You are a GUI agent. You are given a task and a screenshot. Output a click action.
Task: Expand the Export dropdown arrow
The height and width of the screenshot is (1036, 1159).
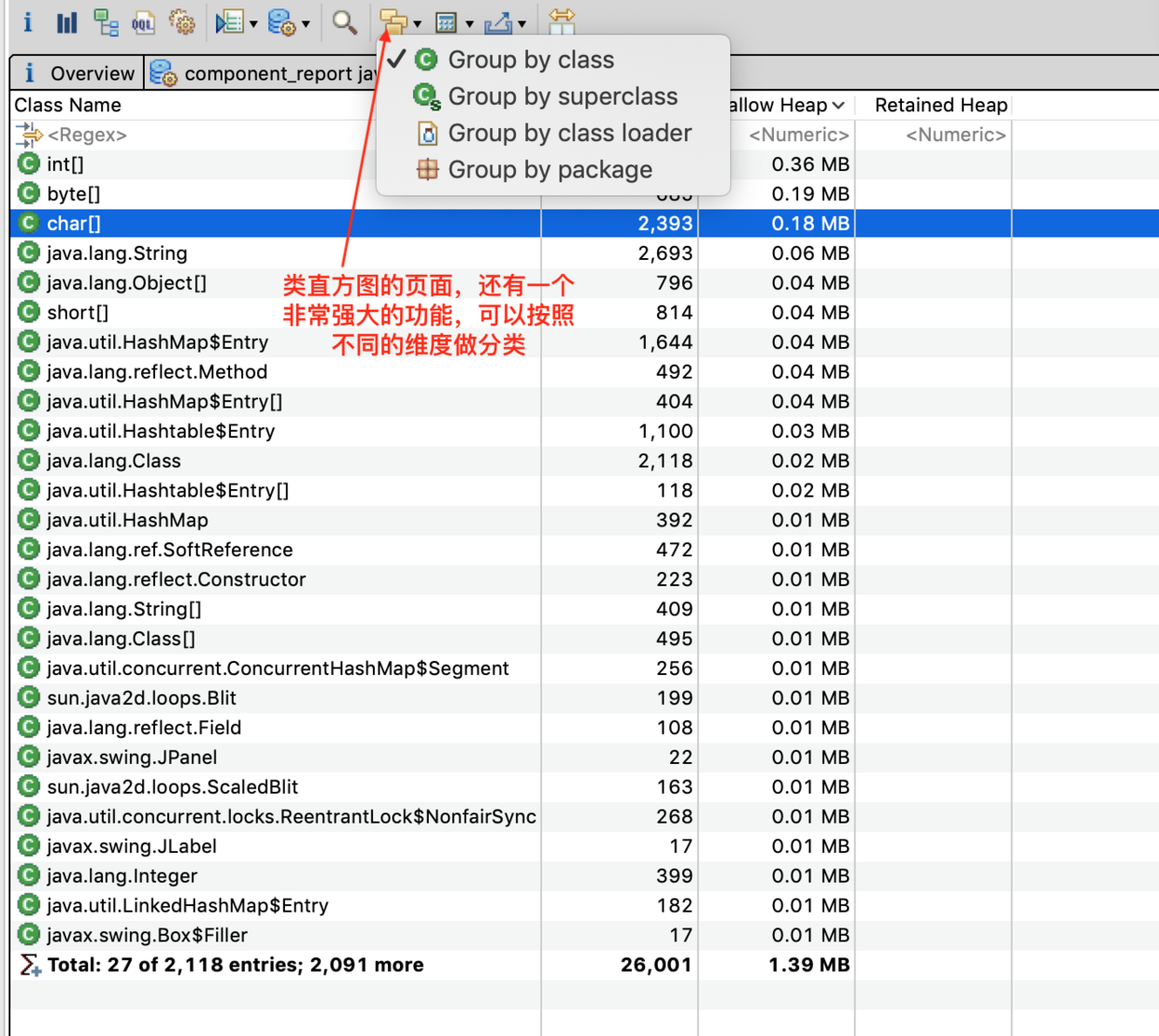click(522, 24)
